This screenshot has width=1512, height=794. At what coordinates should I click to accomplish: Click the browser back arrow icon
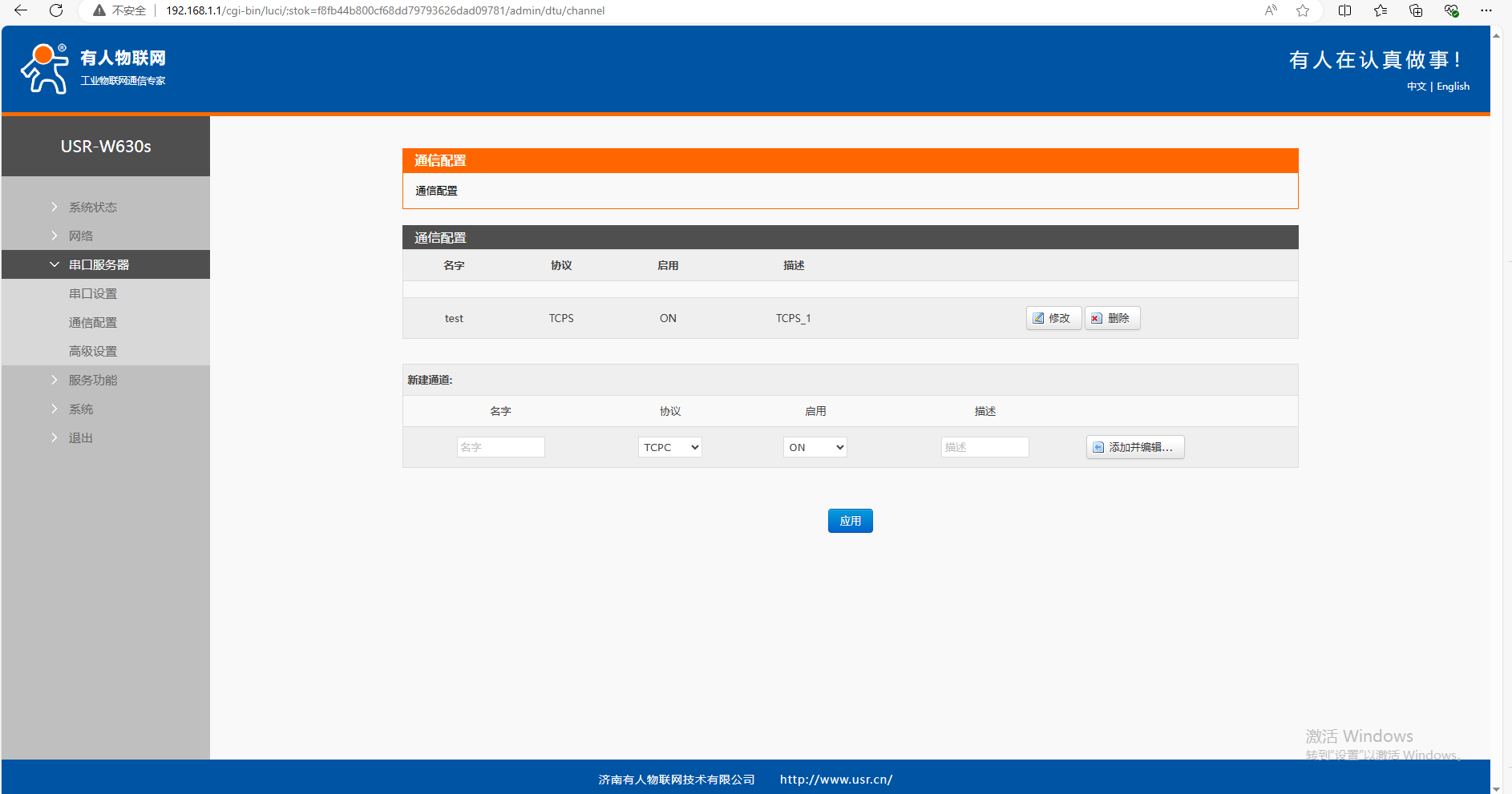pyautogui.click(x=21, y=10)
